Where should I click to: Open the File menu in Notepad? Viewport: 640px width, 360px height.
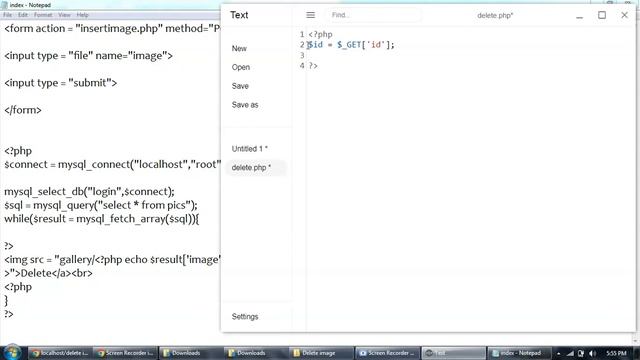click(7, 15)
